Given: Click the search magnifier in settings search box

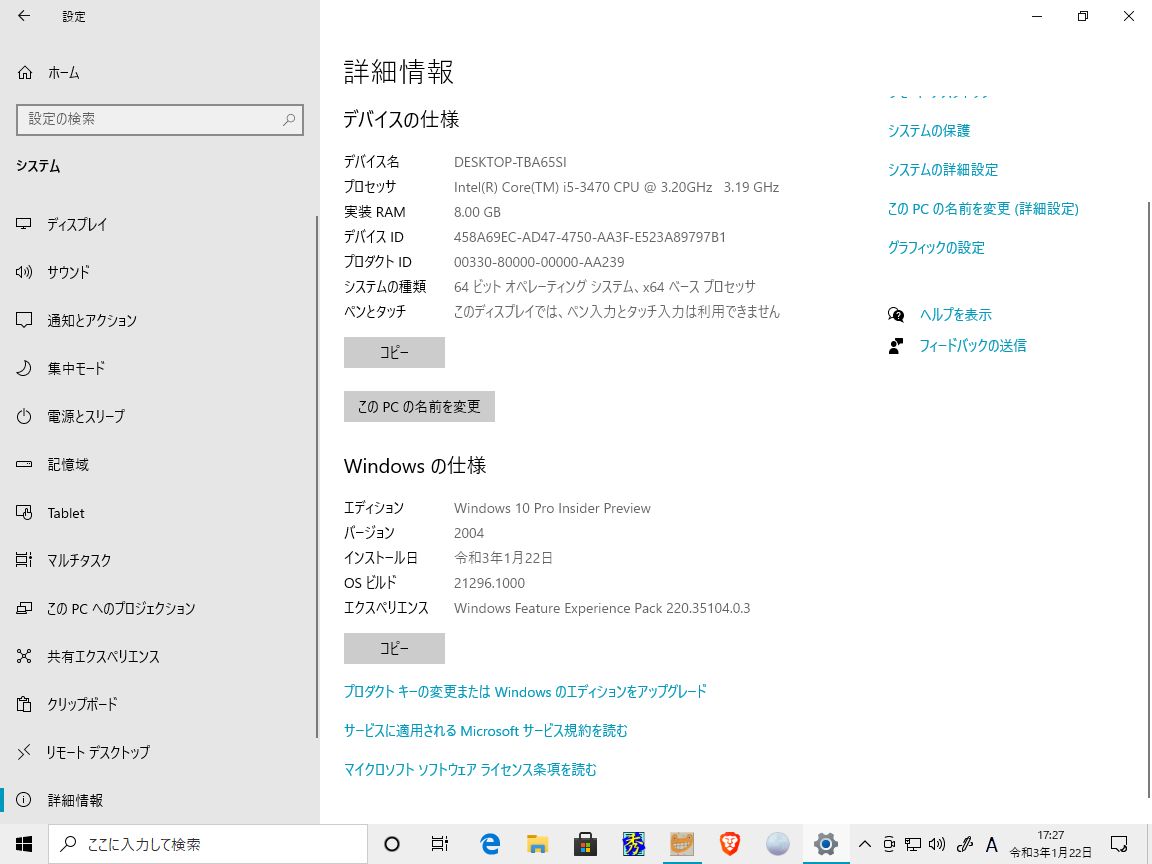Looking at the screenshot, I should [289, 120].
